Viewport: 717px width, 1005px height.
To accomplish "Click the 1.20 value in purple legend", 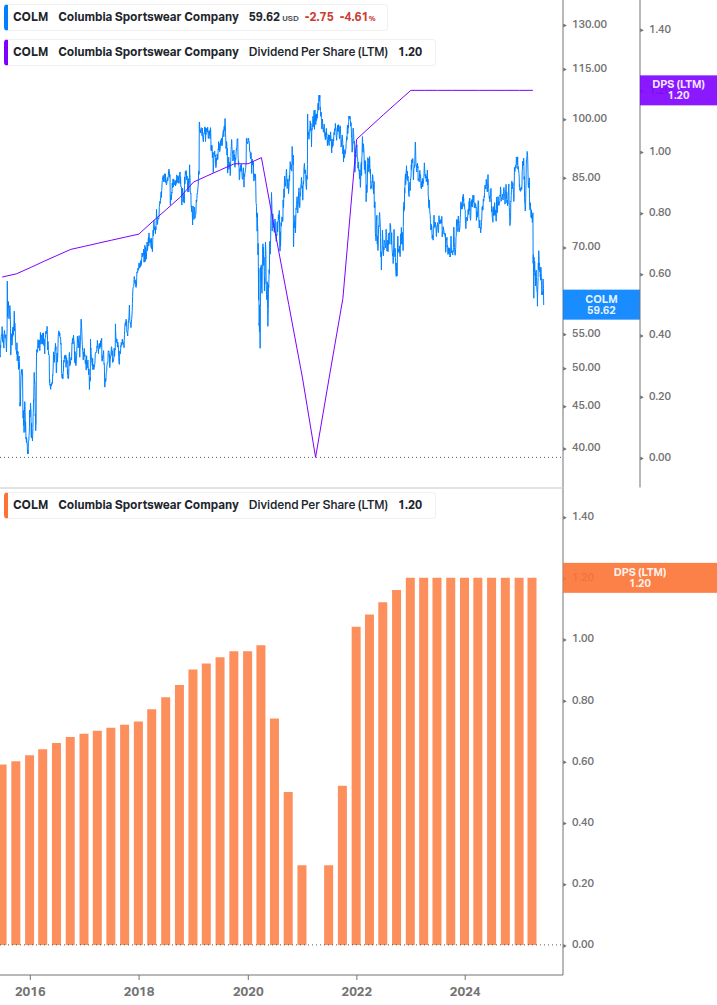I will coord(410,53).
